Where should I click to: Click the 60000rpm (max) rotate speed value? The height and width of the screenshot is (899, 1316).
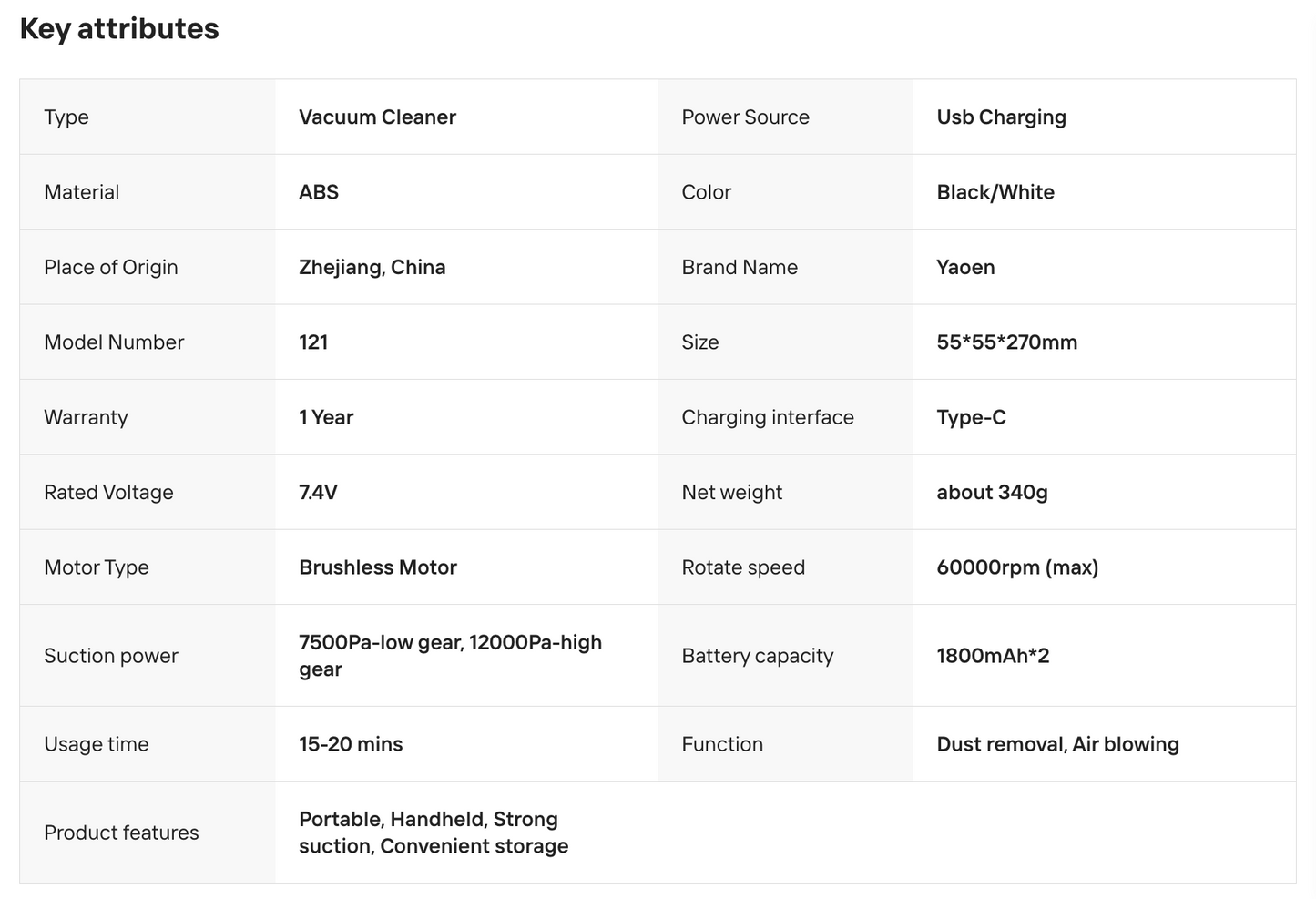tap(1017, 567)
